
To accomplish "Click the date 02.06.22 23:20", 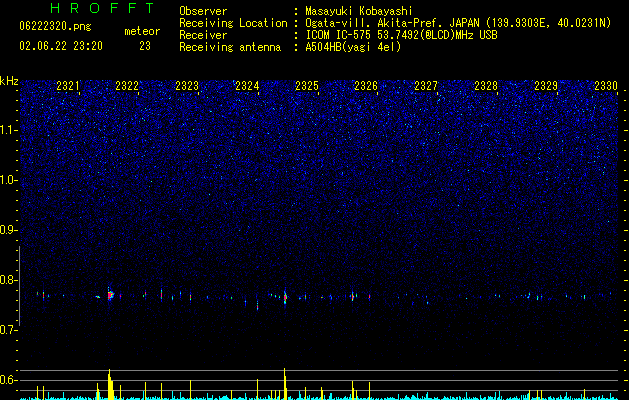I will [61, 46].
